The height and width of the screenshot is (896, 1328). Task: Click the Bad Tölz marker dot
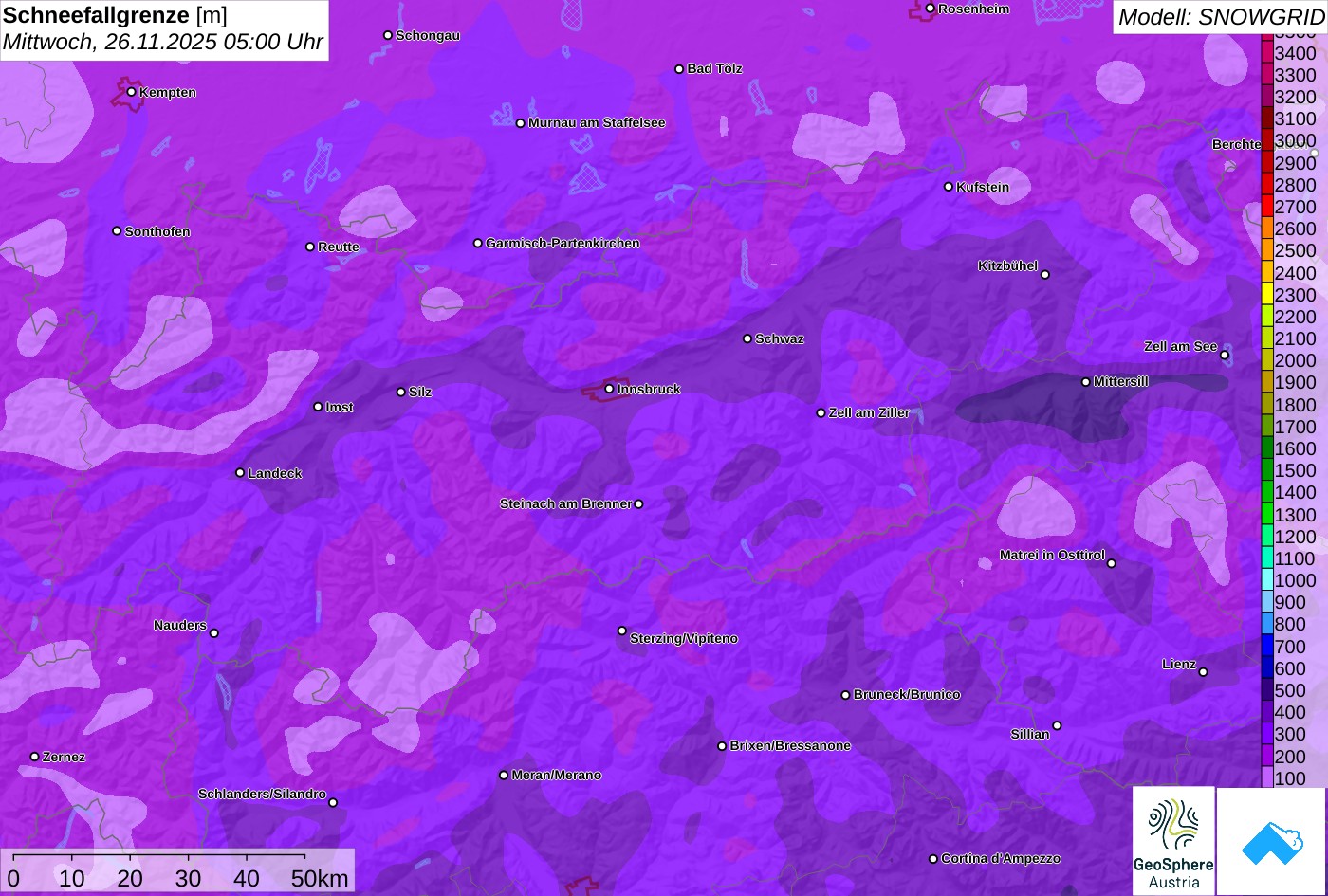[x=679, y=69]
